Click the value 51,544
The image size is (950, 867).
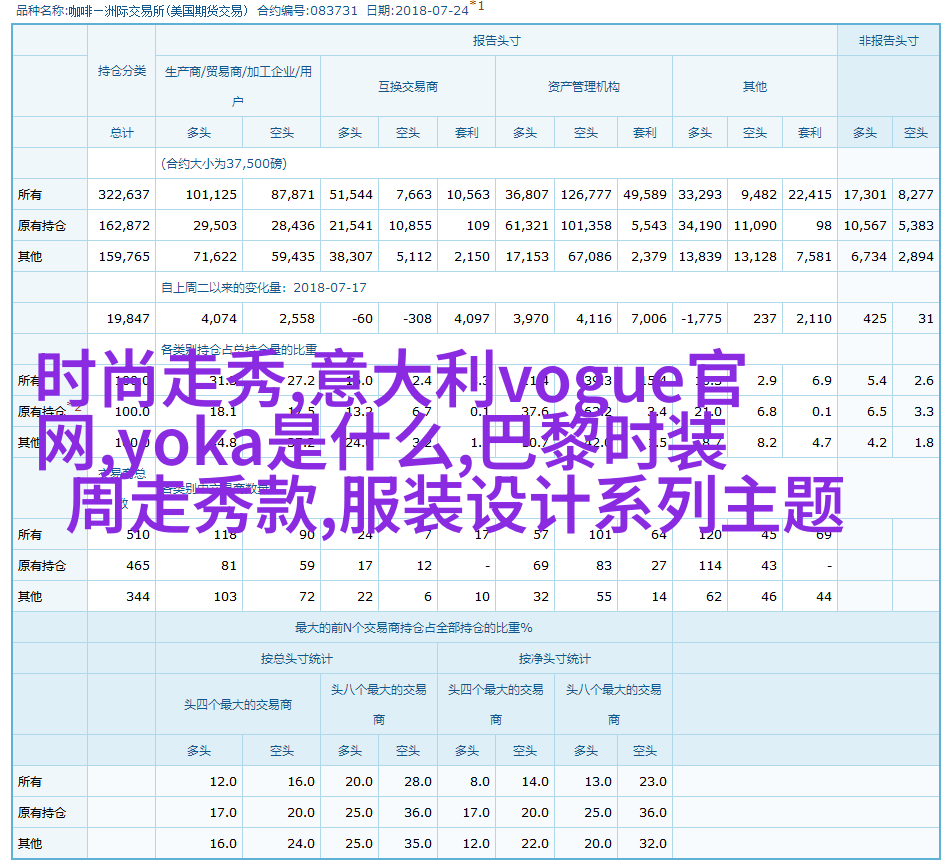[351, 194]
